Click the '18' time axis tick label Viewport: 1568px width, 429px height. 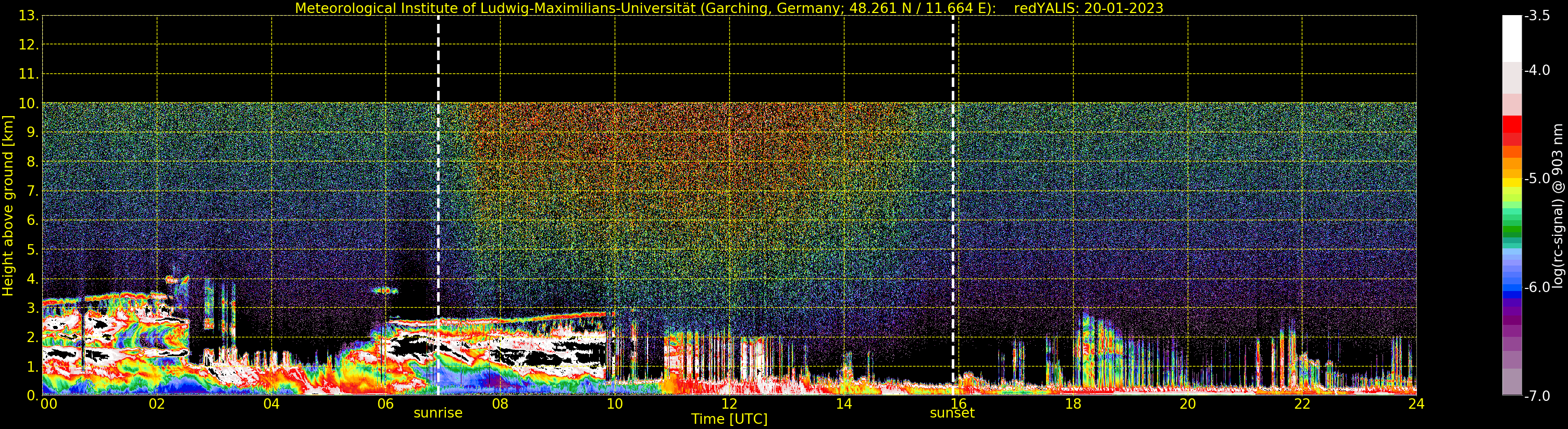pyautogui.click(x=1073, y=404)
